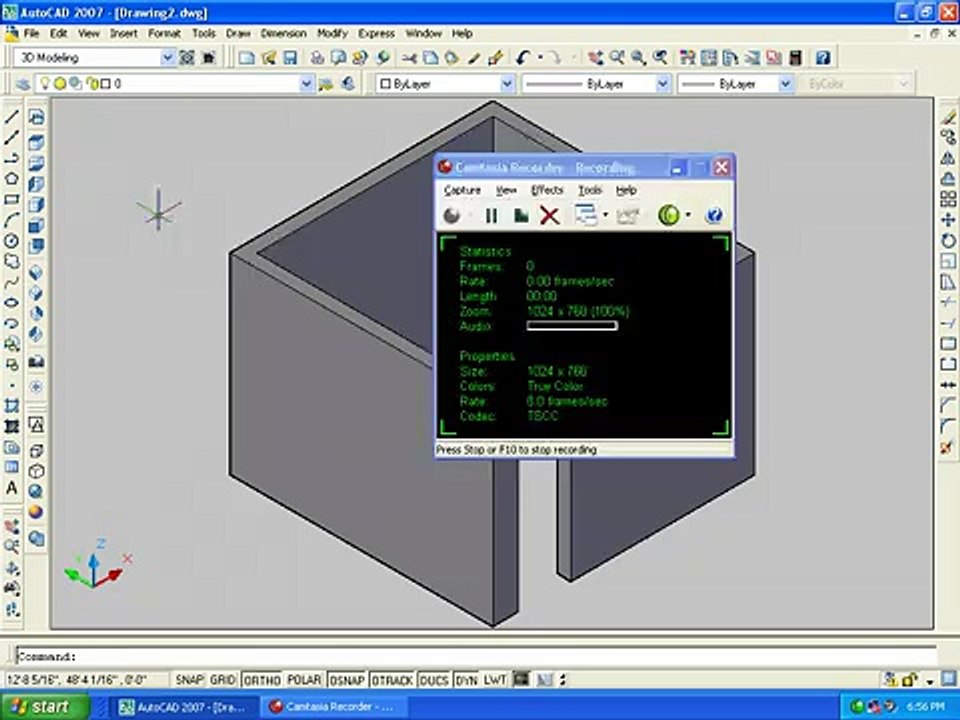This screenshot has height=720, width=960.
Task: Delete recording with red X in Camtasia
Action: click(549, 216)
